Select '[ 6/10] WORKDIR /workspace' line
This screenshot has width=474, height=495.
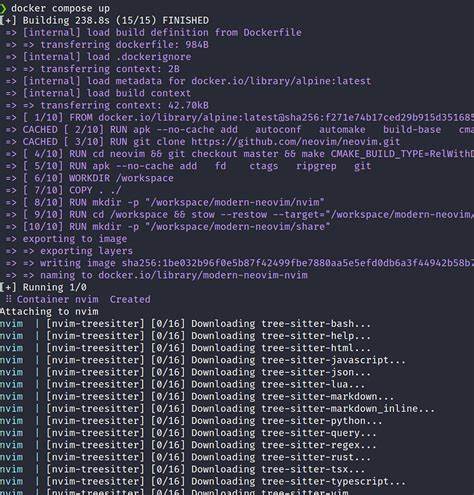click(x=90, y=178)
